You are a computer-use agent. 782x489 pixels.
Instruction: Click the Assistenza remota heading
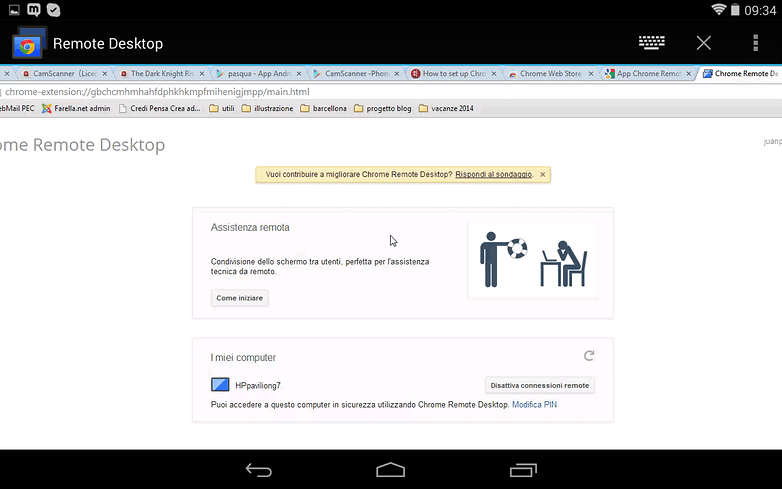coord(250,227)
